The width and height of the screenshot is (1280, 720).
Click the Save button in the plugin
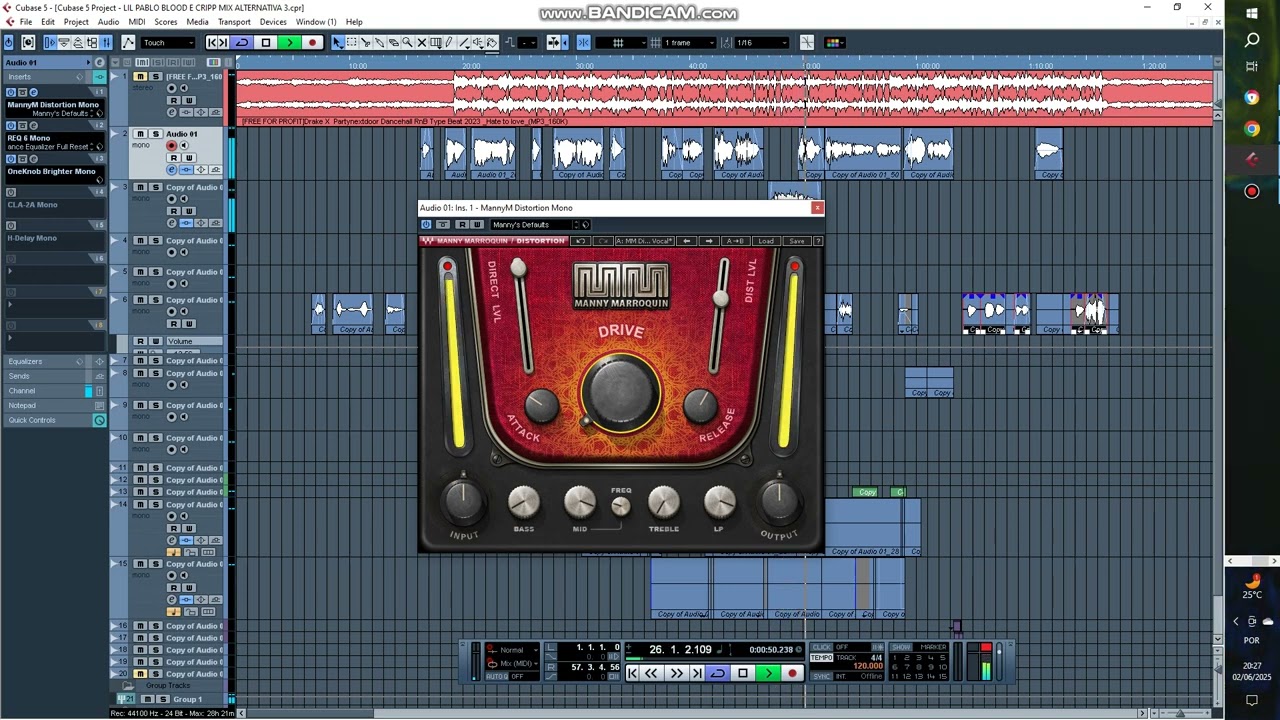point(796,241)
